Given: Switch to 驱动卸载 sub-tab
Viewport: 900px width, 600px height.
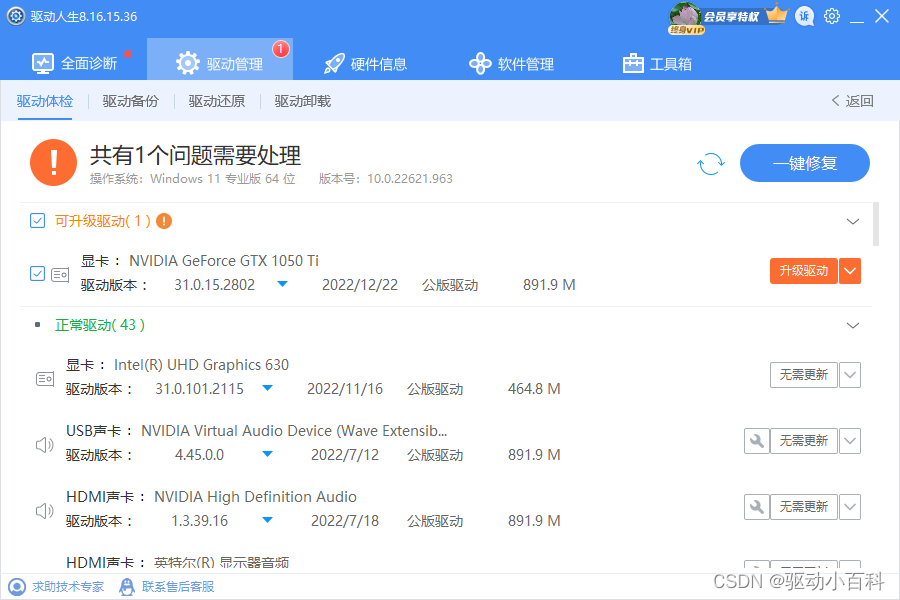Looking at the screenshot, I should pos(302,102).
